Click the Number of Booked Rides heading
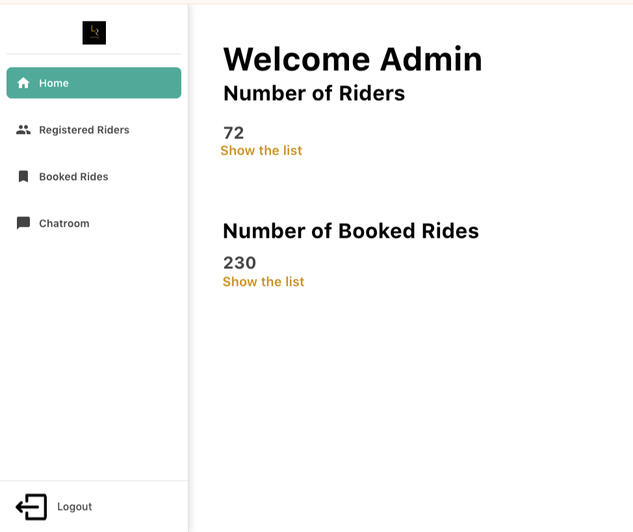 351,231
